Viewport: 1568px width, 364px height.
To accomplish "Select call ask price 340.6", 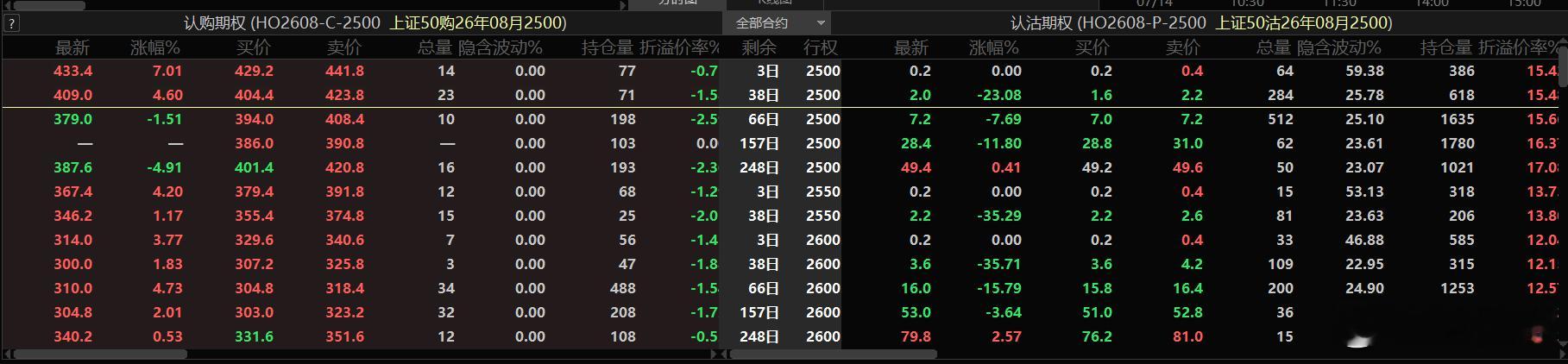I will point(344,240).
